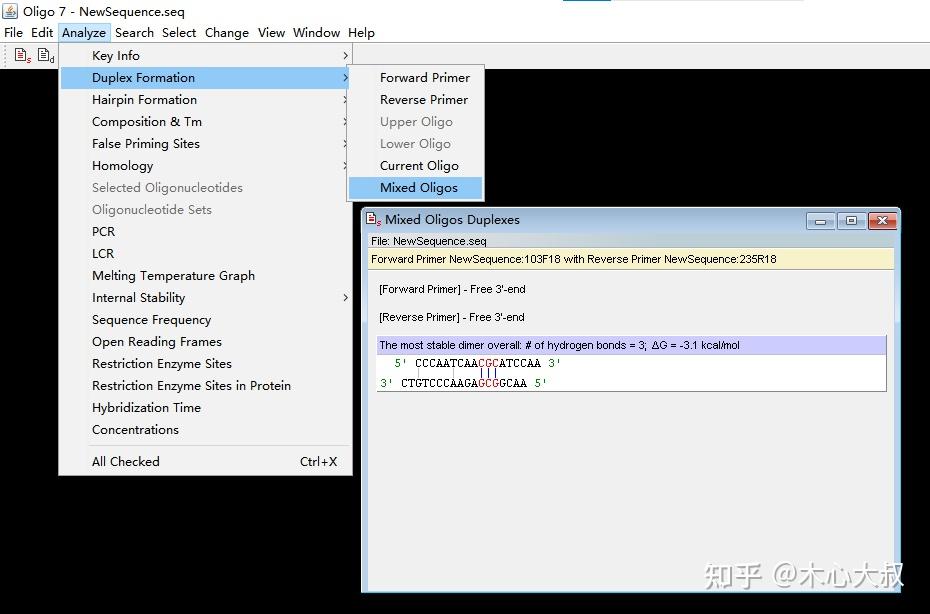Viewport: 930px width, 614px height.
Task: Expand the Composition & Tm submenu
Action: pos(205,122)
